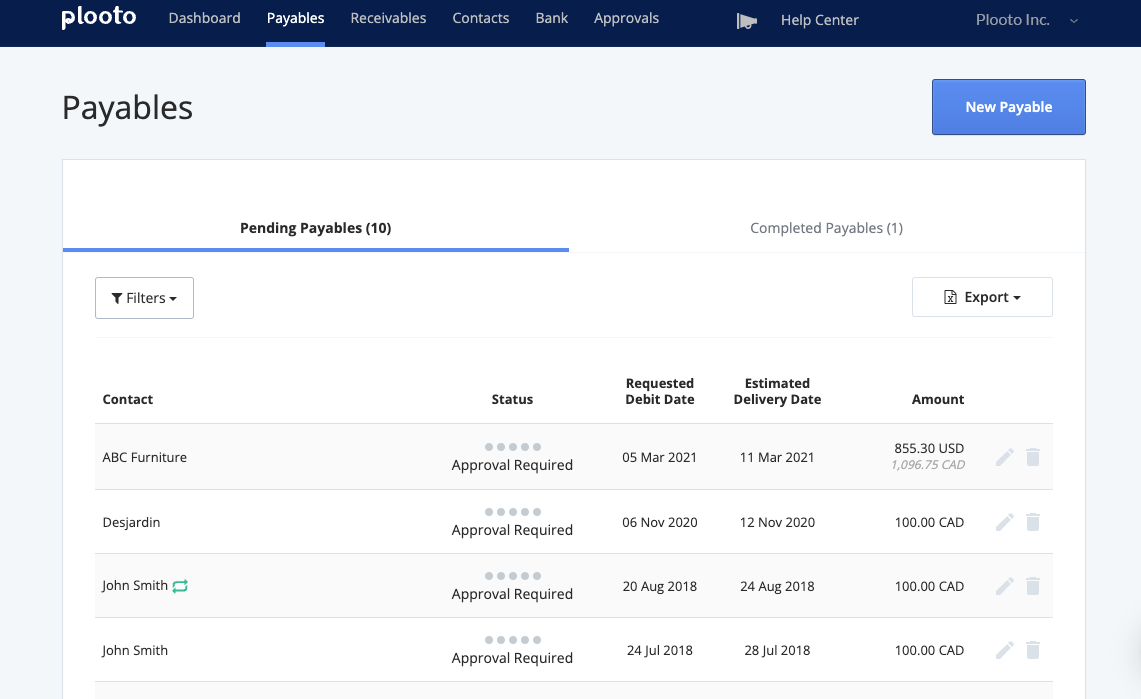Click the recurring icon beside John Smith
Image resolution: width=1141 pixels, height=699 pixels.
[180, 586]
